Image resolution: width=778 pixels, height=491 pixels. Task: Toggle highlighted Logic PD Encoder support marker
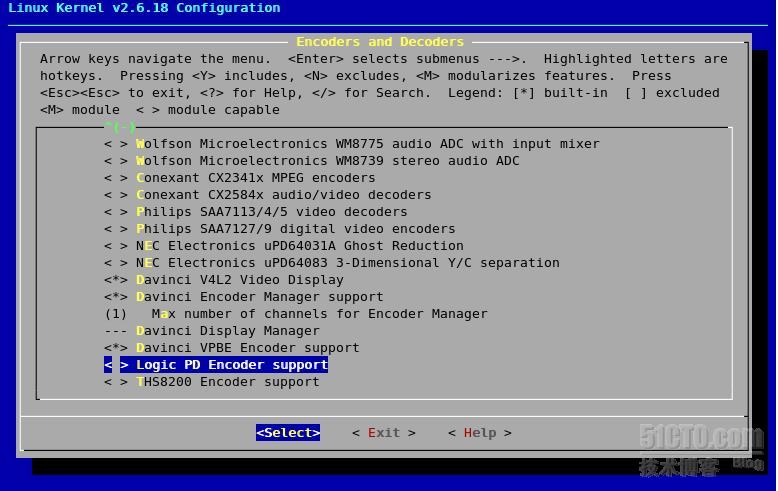tap(116, 365)
